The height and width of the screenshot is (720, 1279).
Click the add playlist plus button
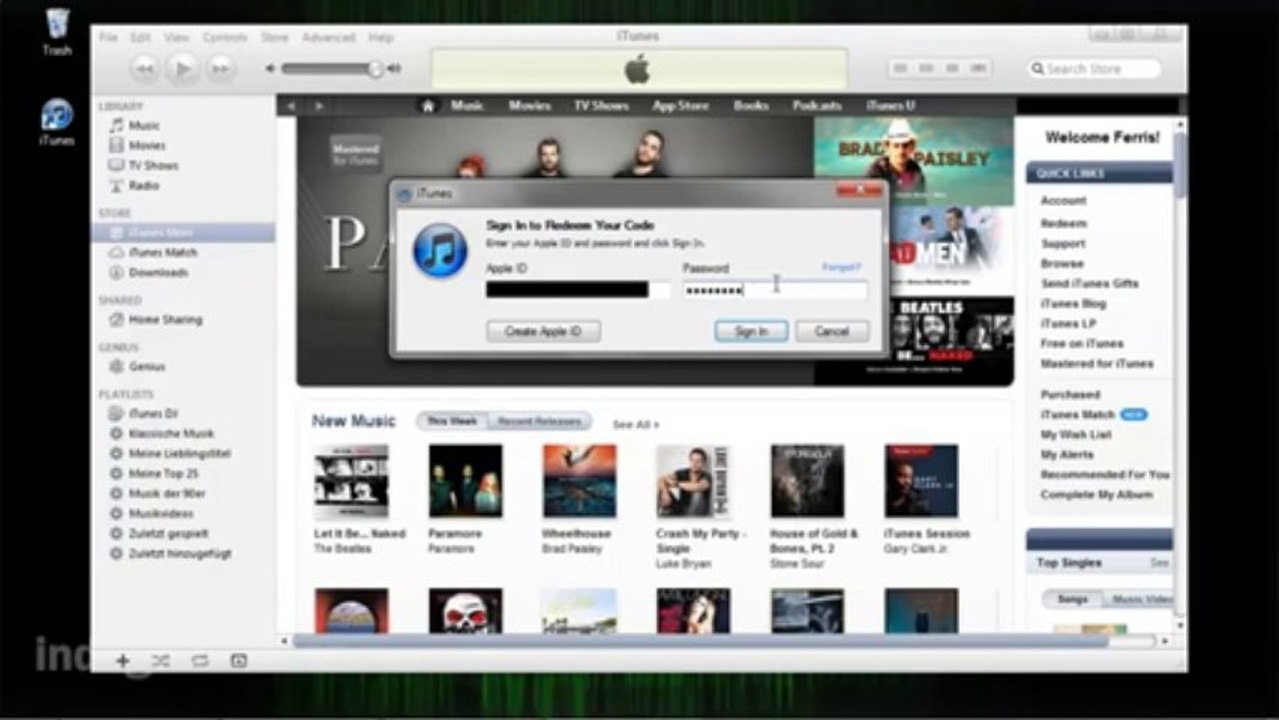point(123,661)
